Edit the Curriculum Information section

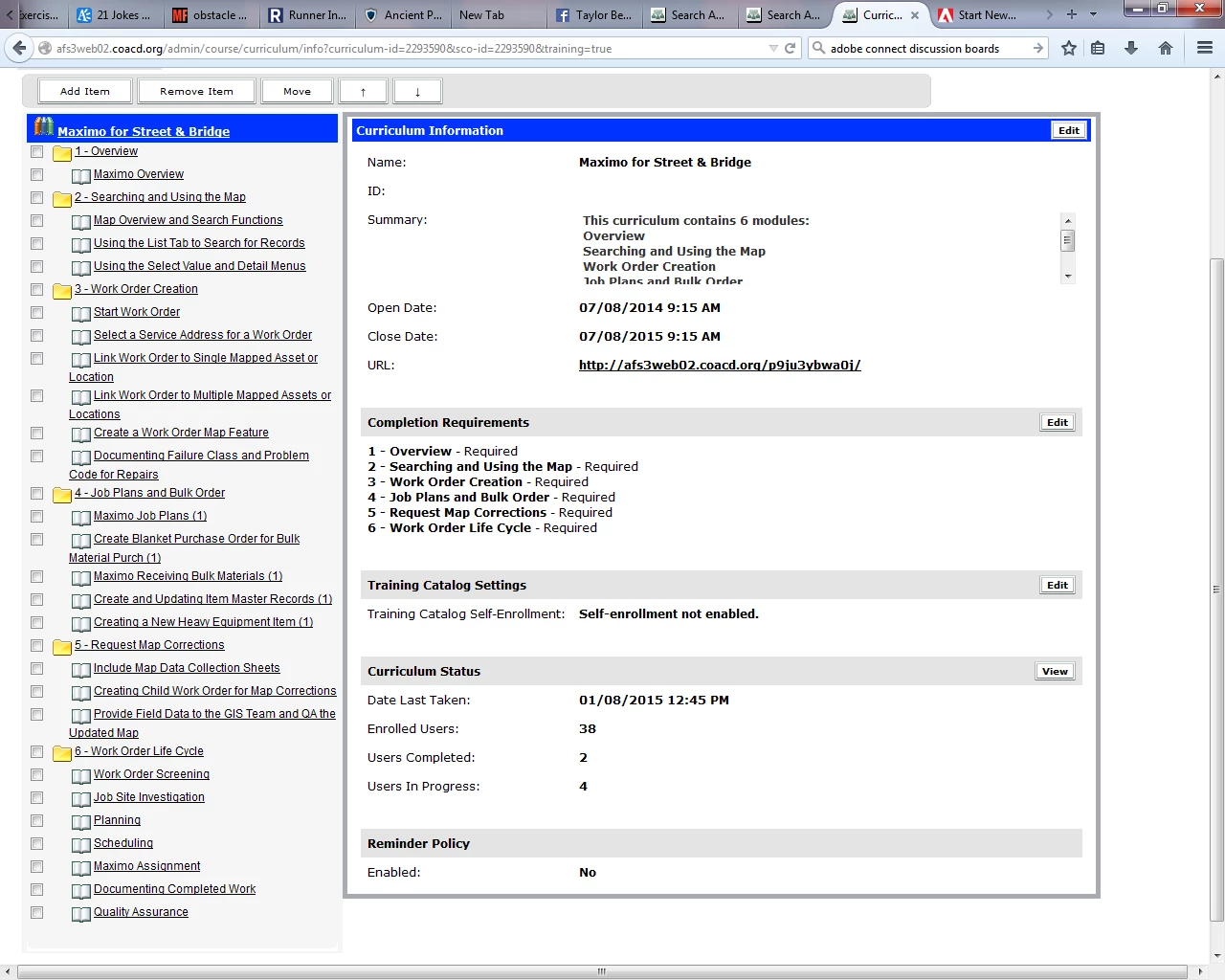tap(1069, 130)
